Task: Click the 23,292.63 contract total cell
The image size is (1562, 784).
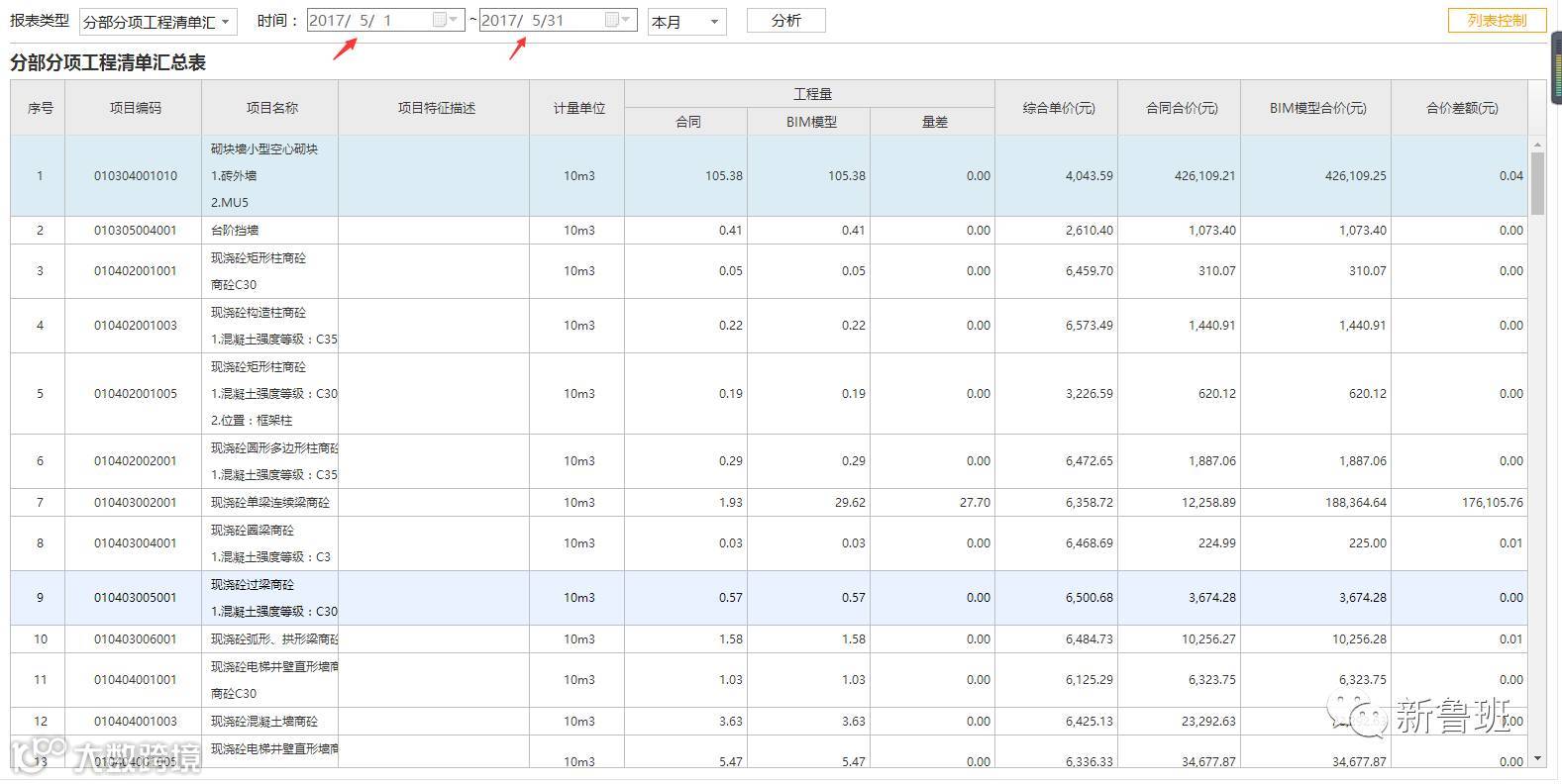Action: (1181, 722)
